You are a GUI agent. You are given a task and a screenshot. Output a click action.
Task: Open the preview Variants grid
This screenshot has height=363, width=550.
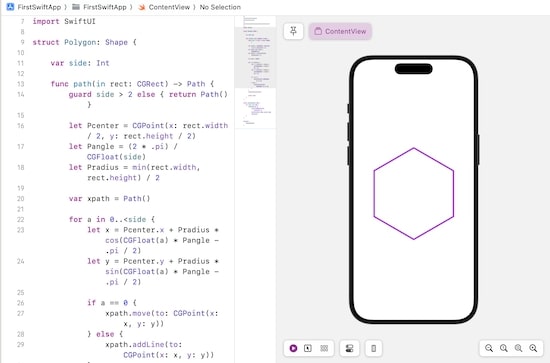(x=324, y=348)
